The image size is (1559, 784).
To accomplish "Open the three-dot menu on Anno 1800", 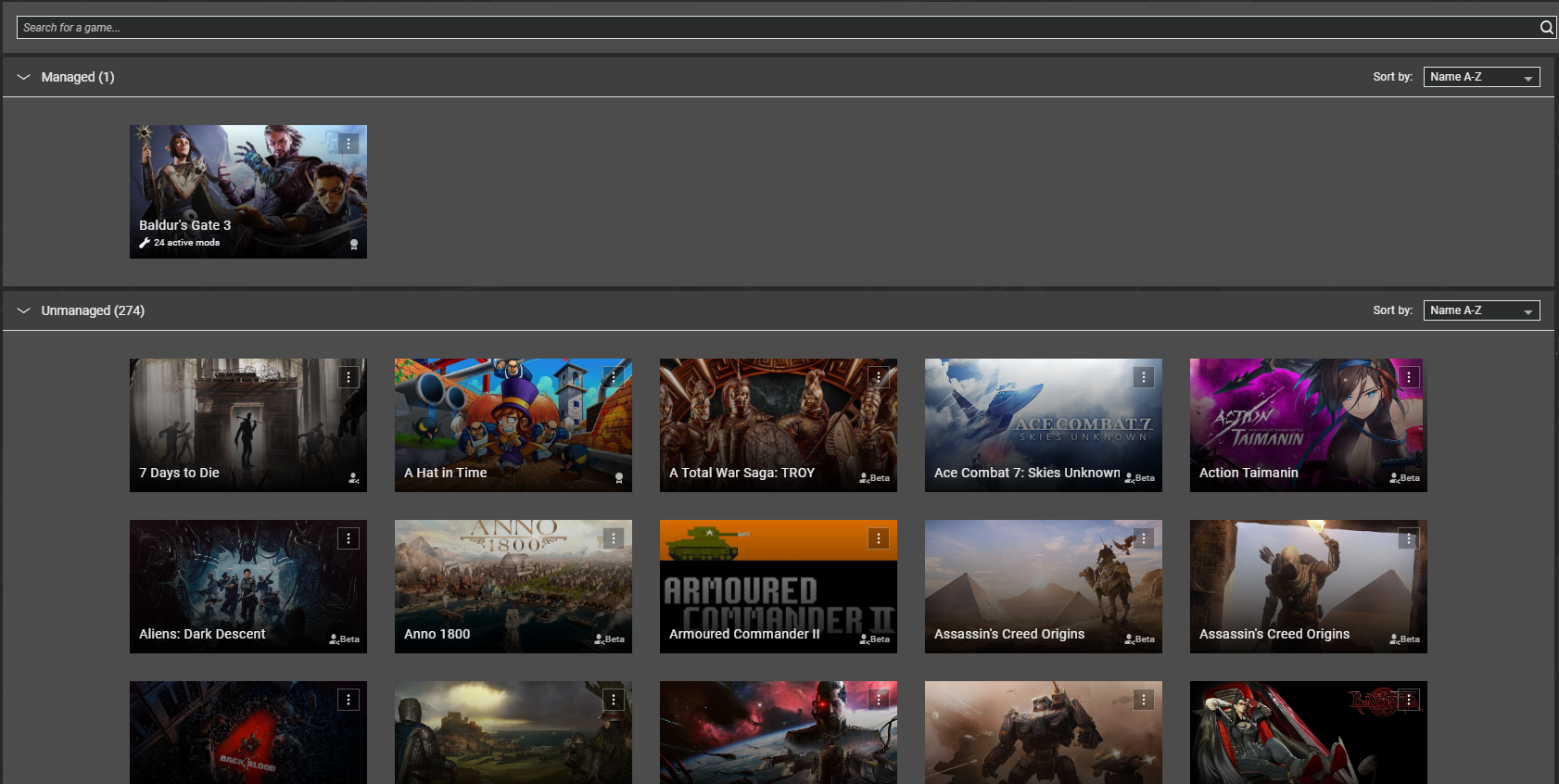I will (614, 538).
